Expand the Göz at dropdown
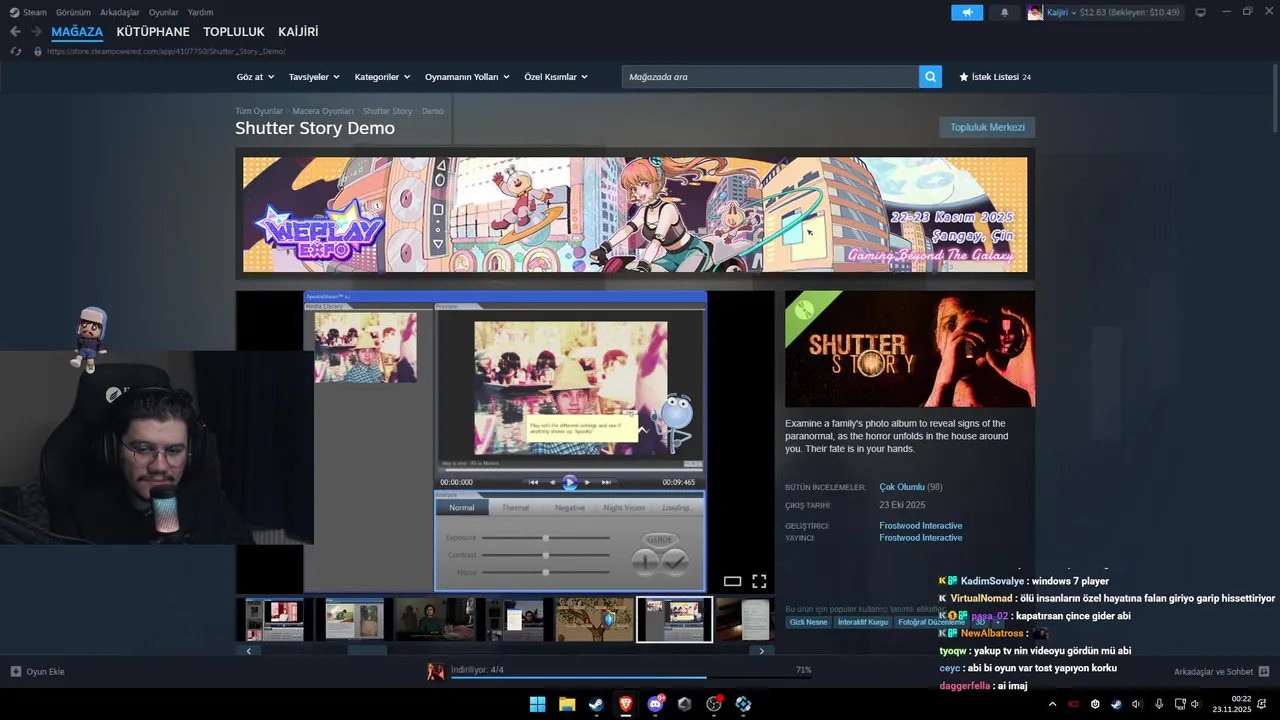 coord(255,77)
